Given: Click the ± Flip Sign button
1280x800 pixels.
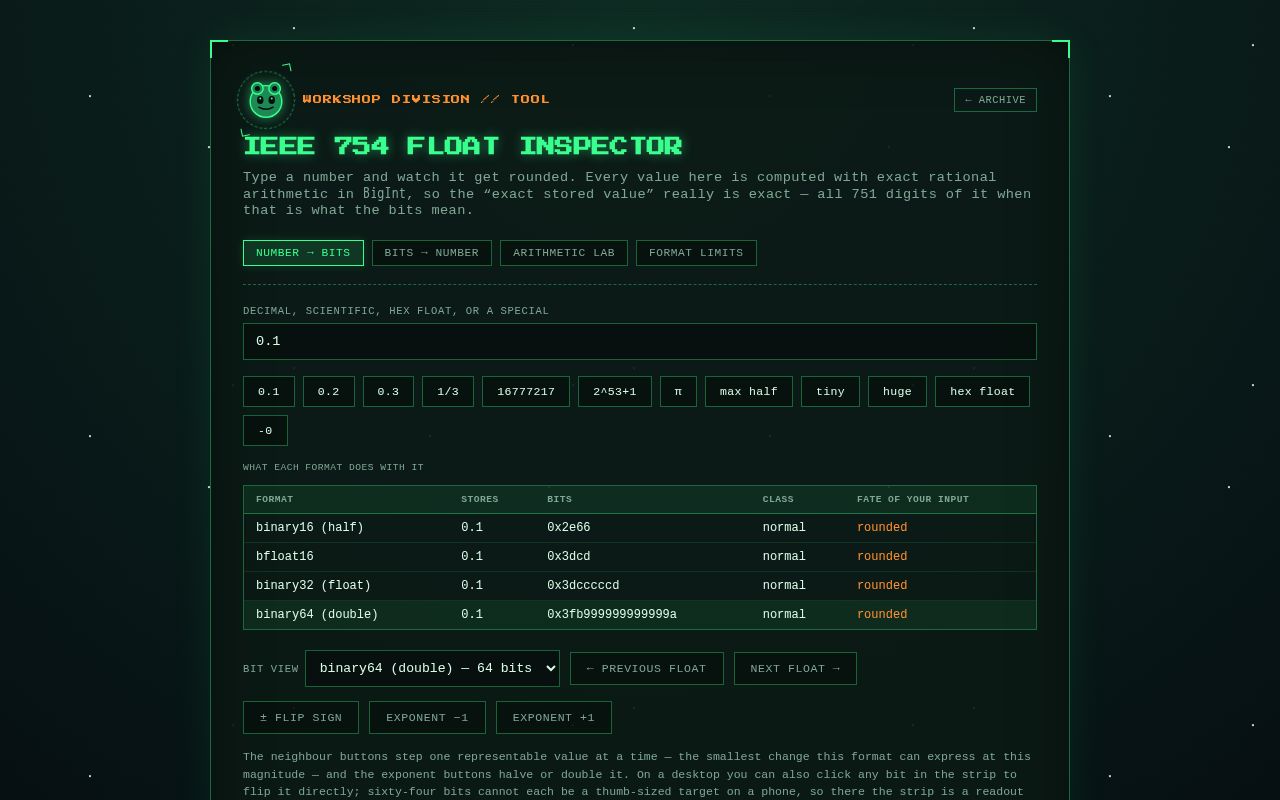Looking at the screenshot, I should 301,717.
